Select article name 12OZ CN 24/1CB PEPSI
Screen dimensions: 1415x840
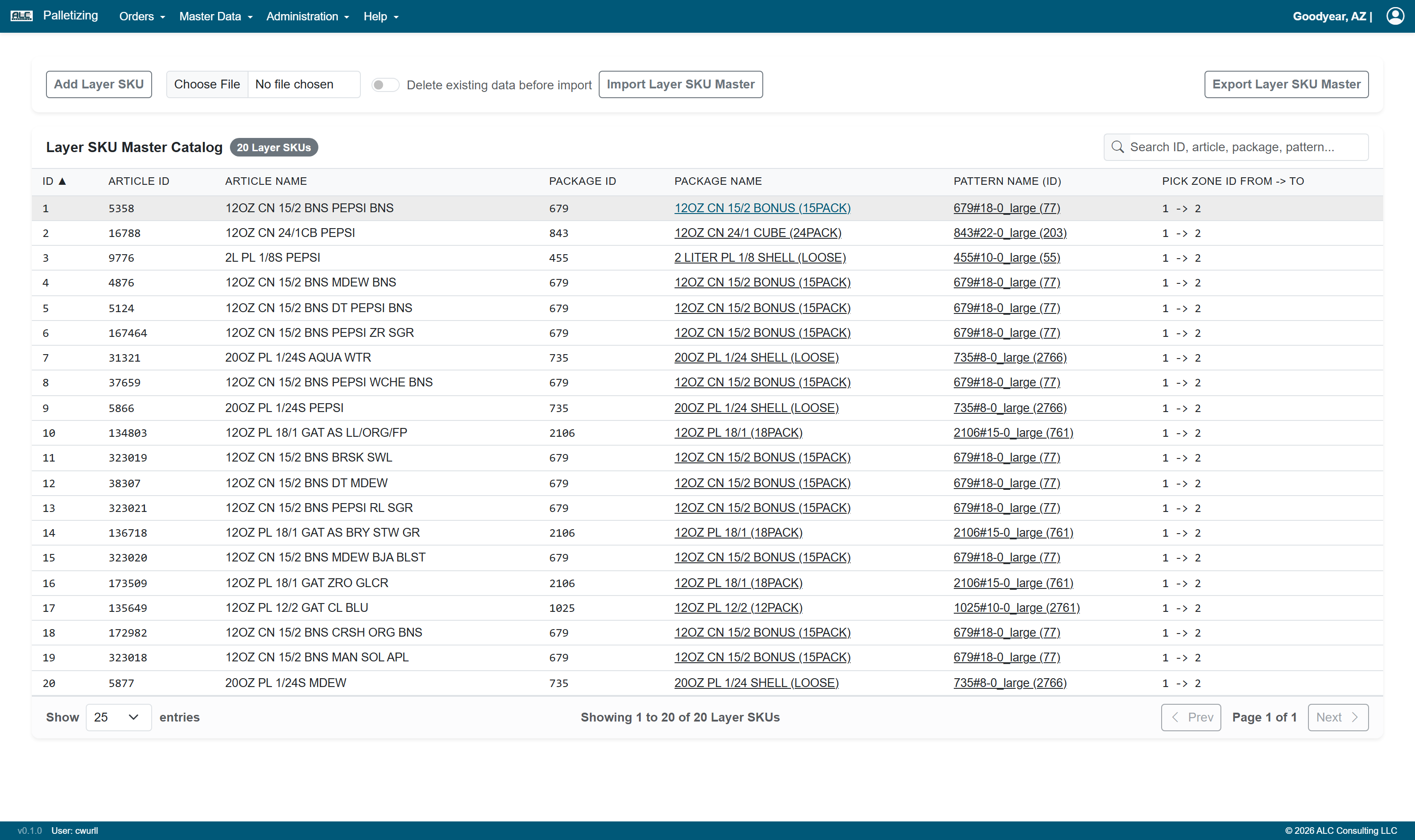290,233
